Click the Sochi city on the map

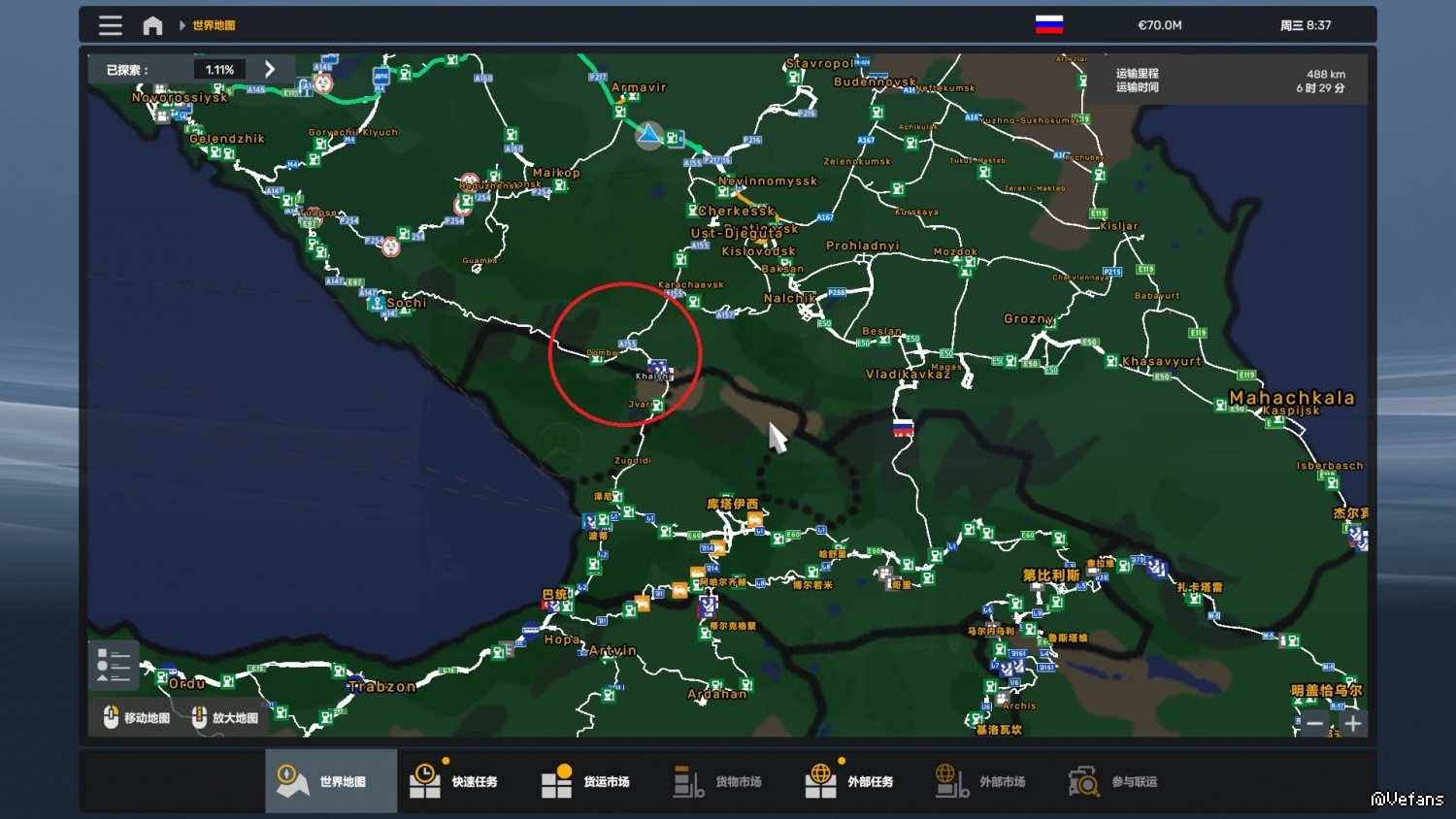click(406, 303)
